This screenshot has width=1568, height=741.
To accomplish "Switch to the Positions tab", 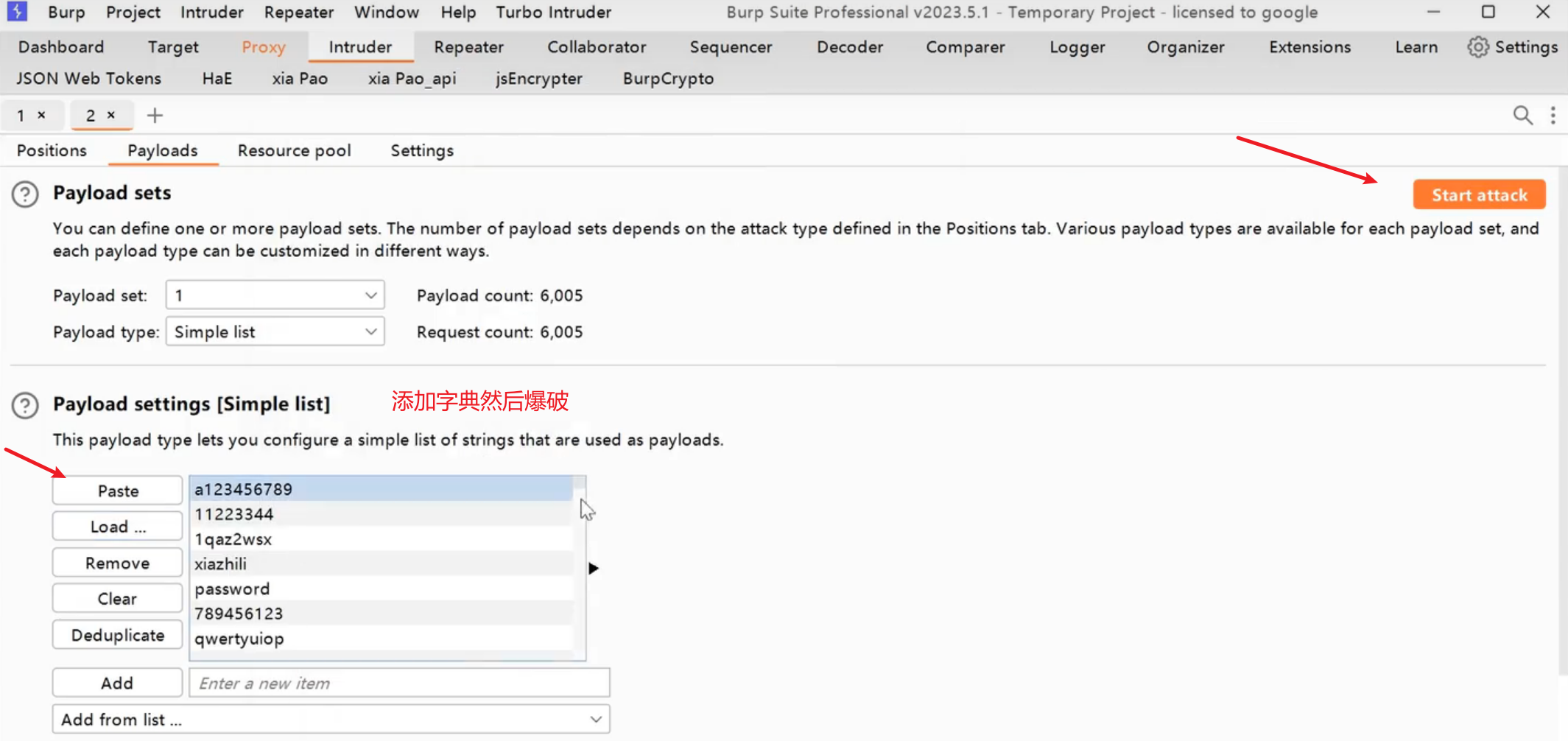I will 52,150.
